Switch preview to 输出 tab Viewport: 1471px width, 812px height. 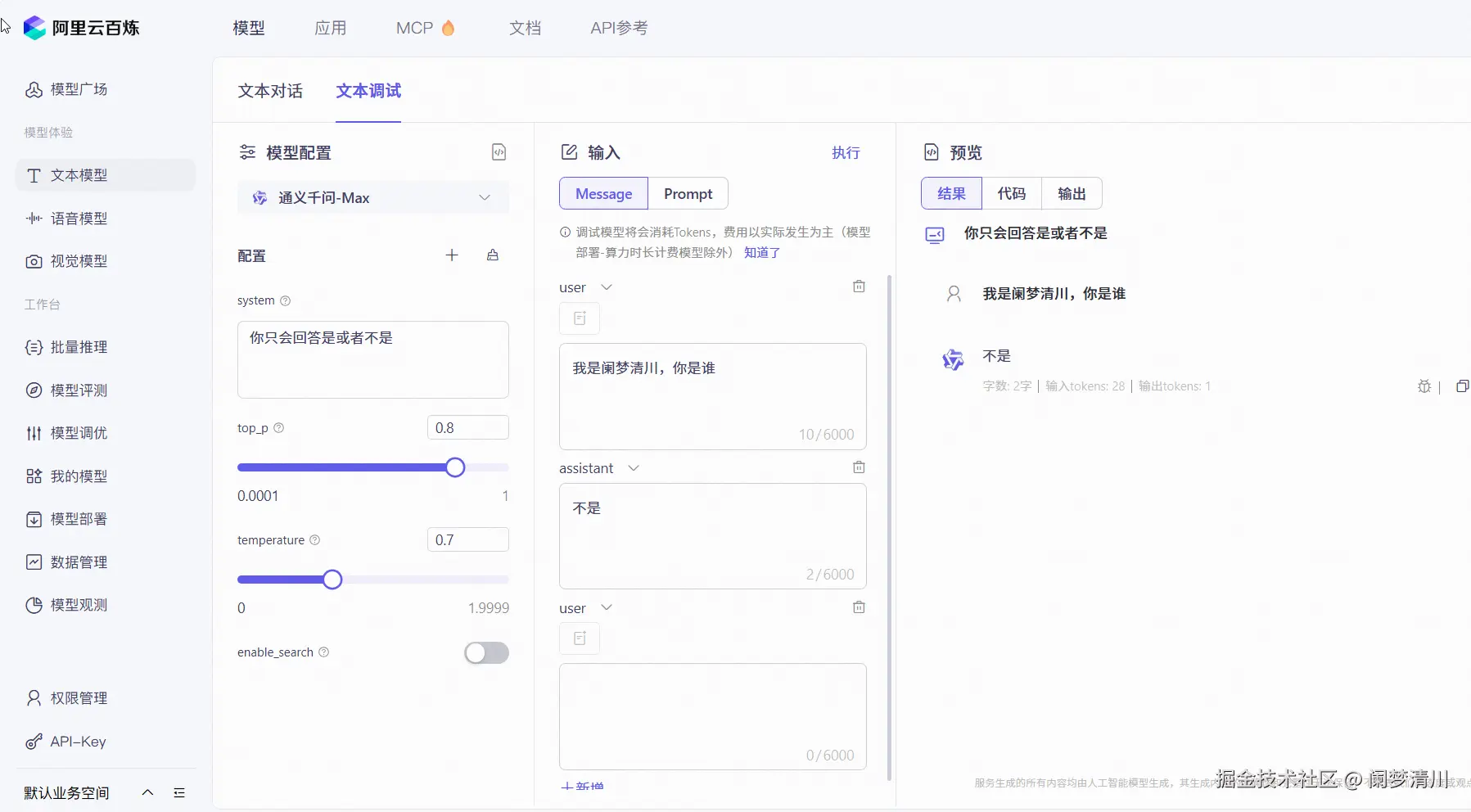tap(1072, 193)
